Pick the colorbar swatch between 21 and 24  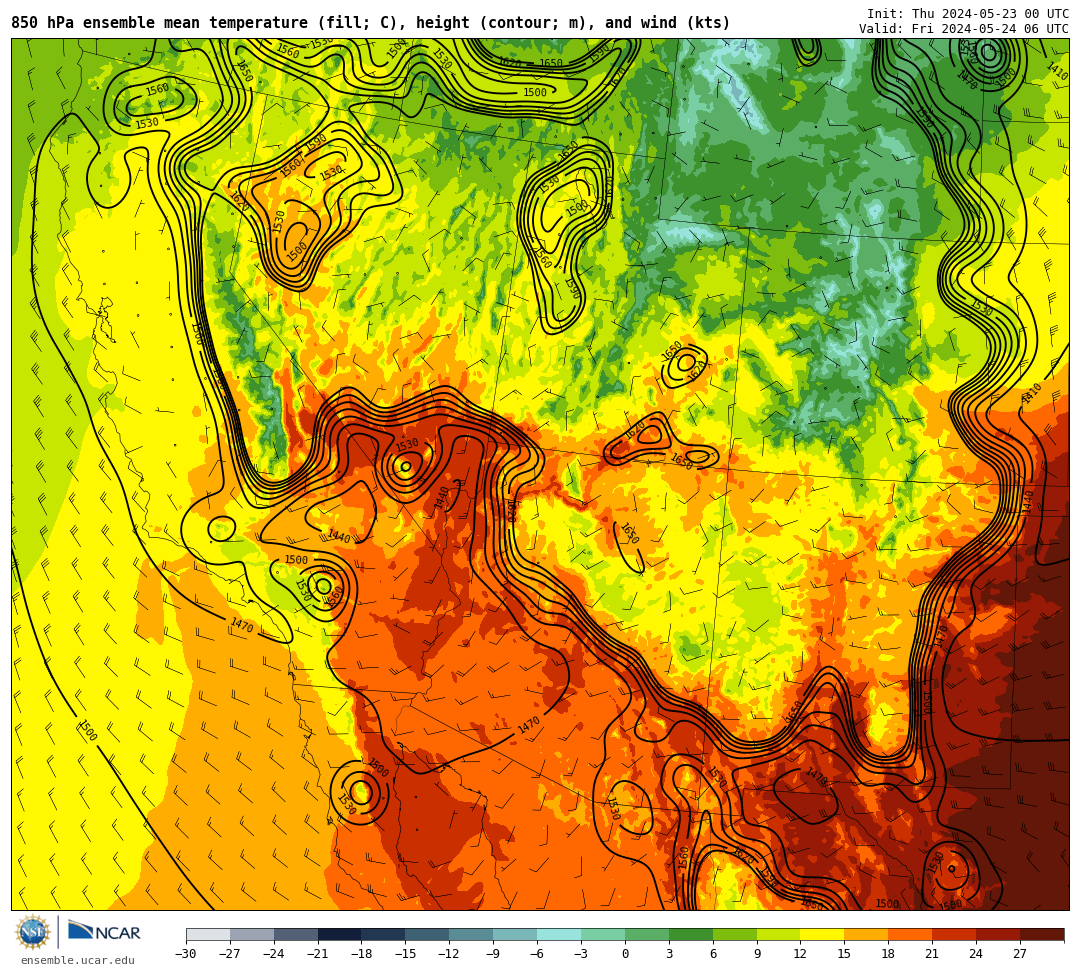click(x=955, y=934)
